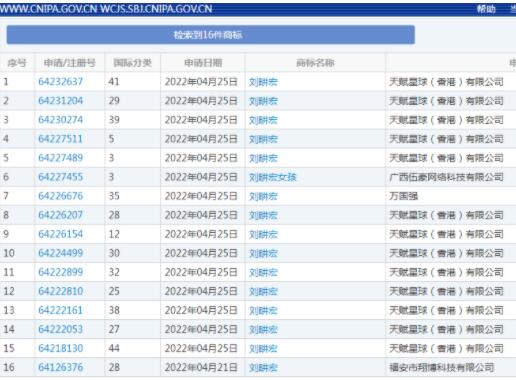This screenshot has height=380, width=516.
Task: Click the 国际分类 column header
Action: (x=133, y=63)
